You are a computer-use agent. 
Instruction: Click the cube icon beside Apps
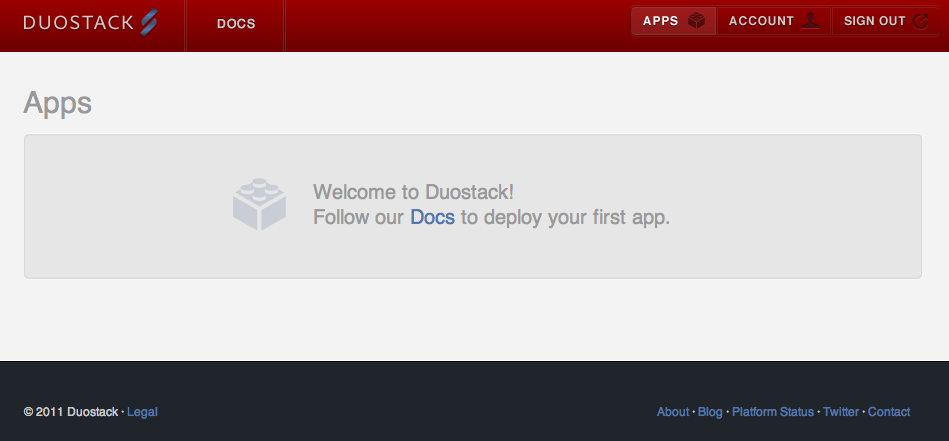pyautogui.click(x=697, y=21)
